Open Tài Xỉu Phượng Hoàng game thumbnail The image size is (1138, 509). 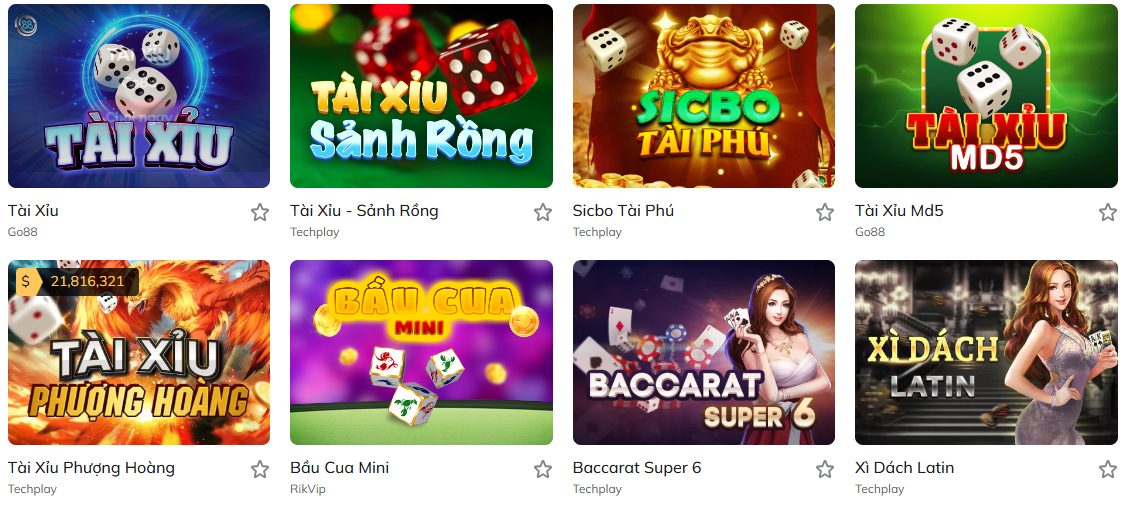point(139,353)
